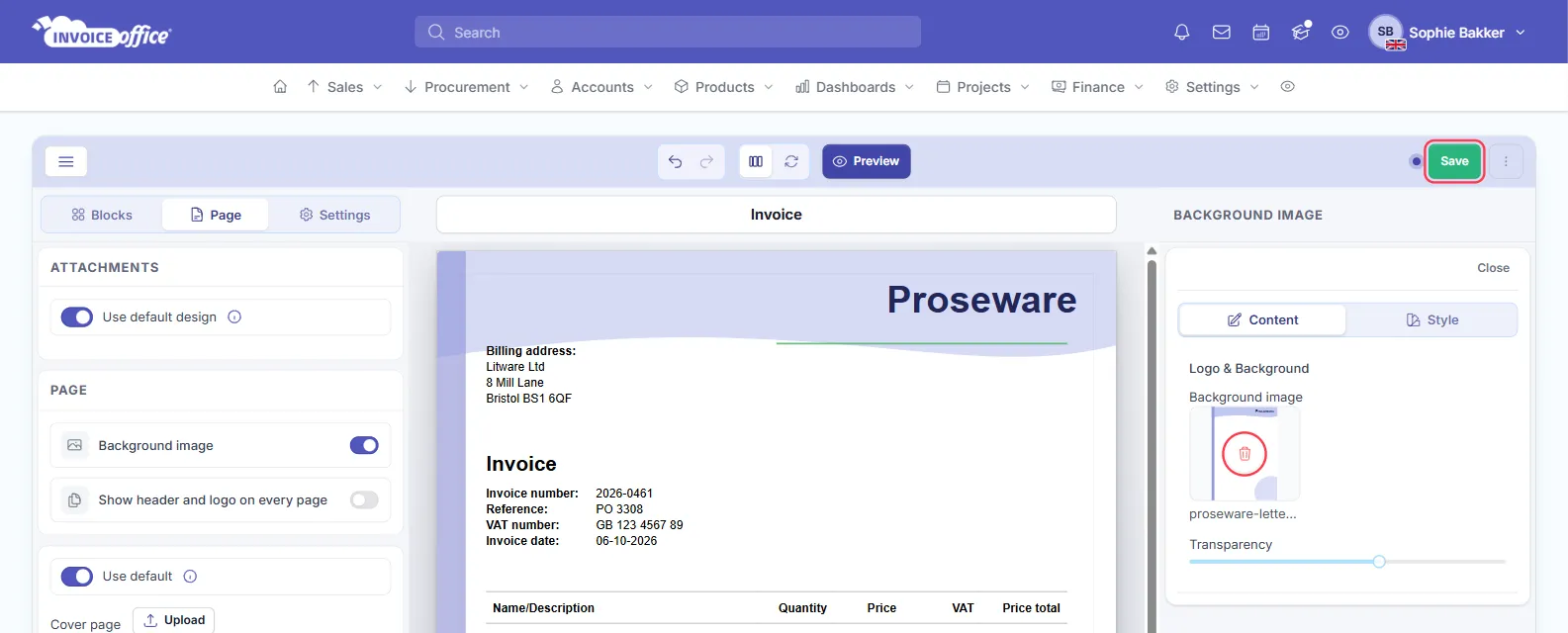Click the eye icon after Settings menu
Screen dimensions: 1568x633
1287,87
